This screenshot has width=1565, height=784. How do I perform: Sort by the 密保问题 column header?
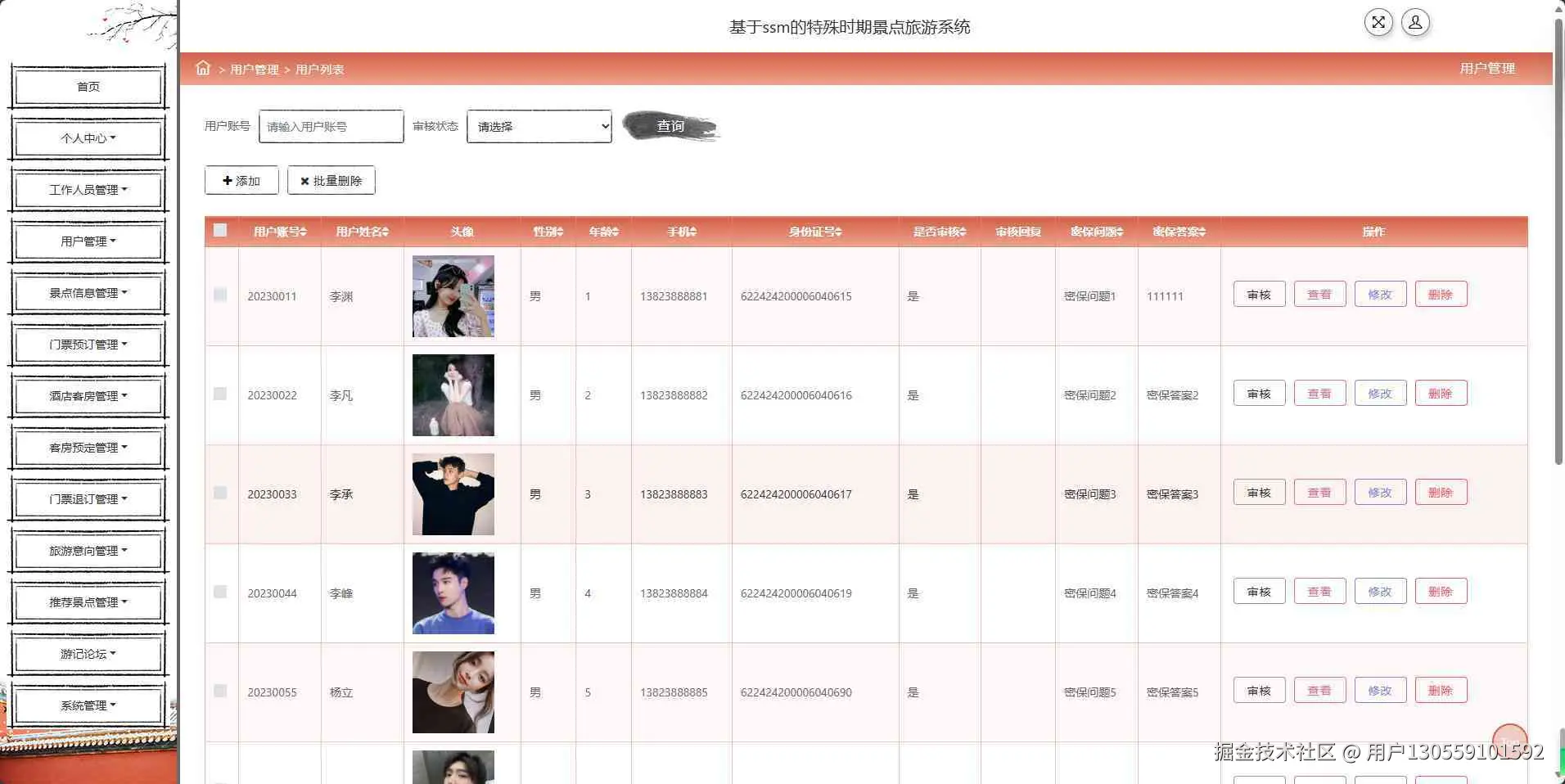click(1097, 232)
